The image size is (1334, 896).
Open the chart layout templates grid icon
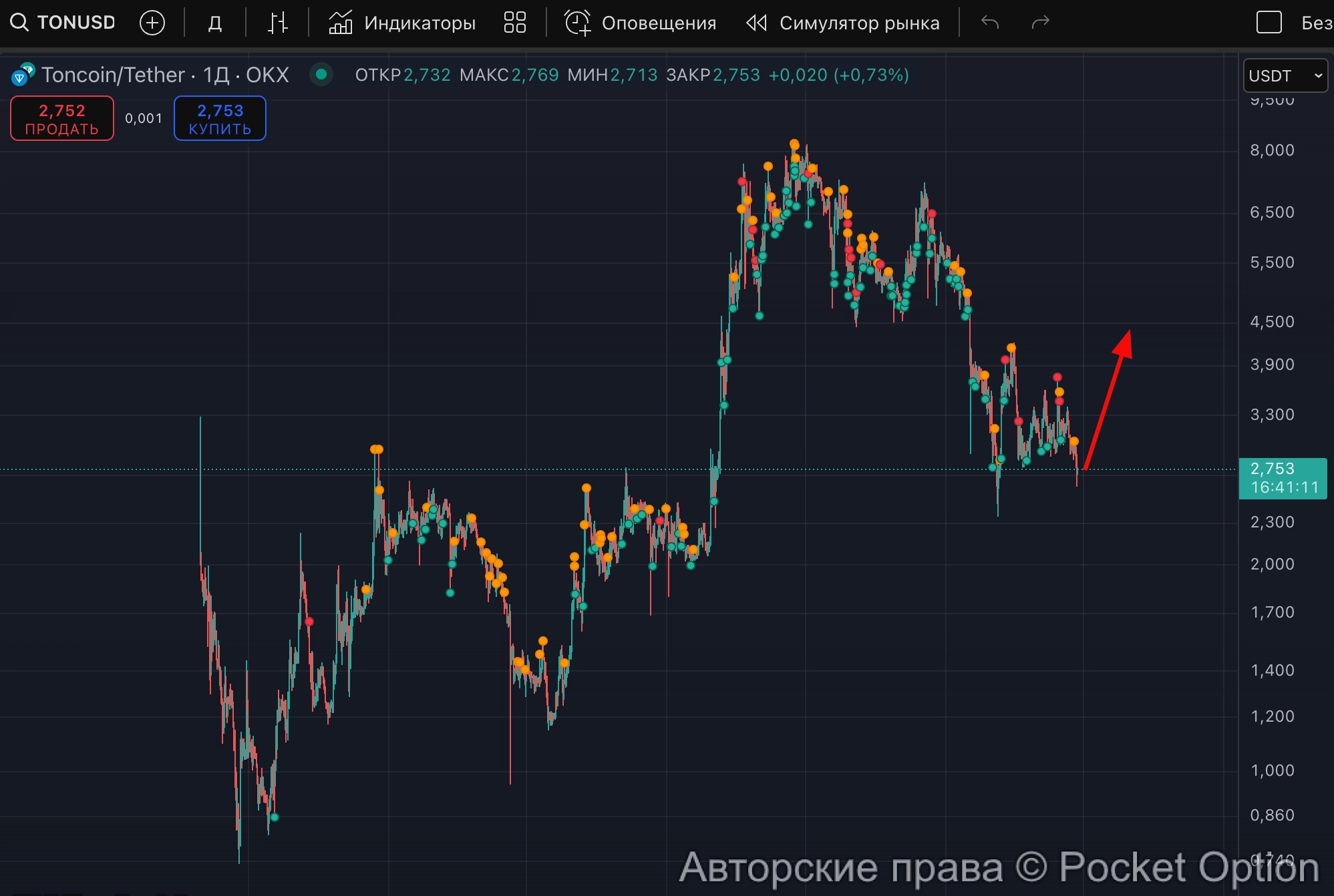(514, 22)
